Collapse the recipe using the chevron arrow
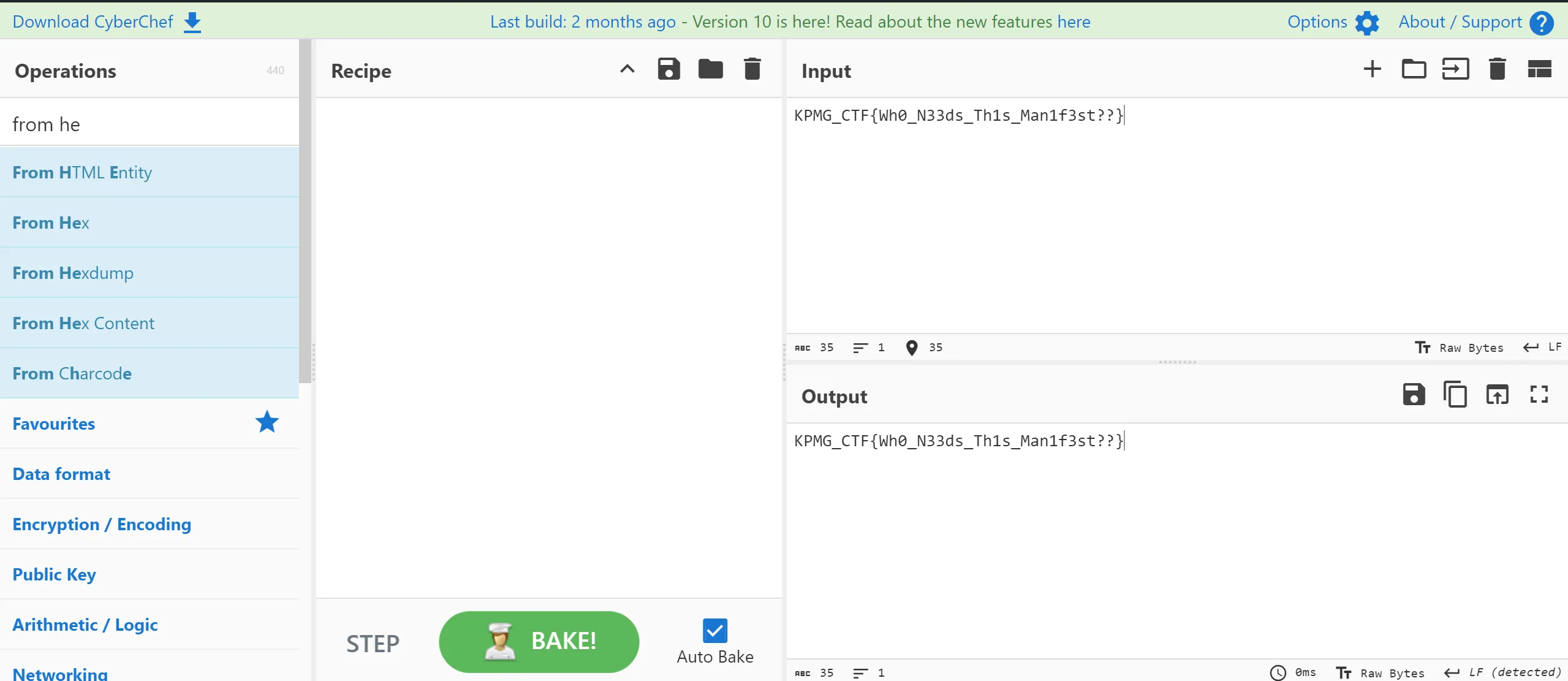This screenshot has width=1568, height=681. pyautogui.click(x=627, y=69)
